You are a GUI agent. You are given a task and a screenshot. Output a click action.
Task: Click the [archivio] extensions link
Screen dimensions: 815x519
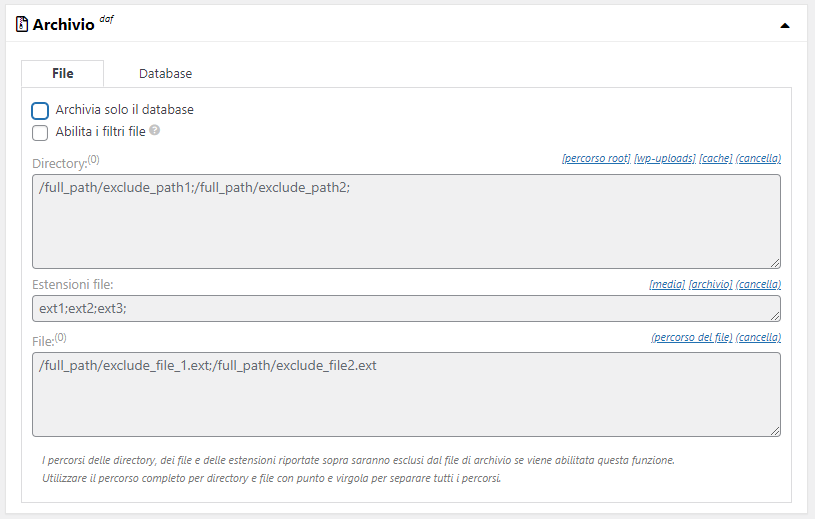point(710,285)
